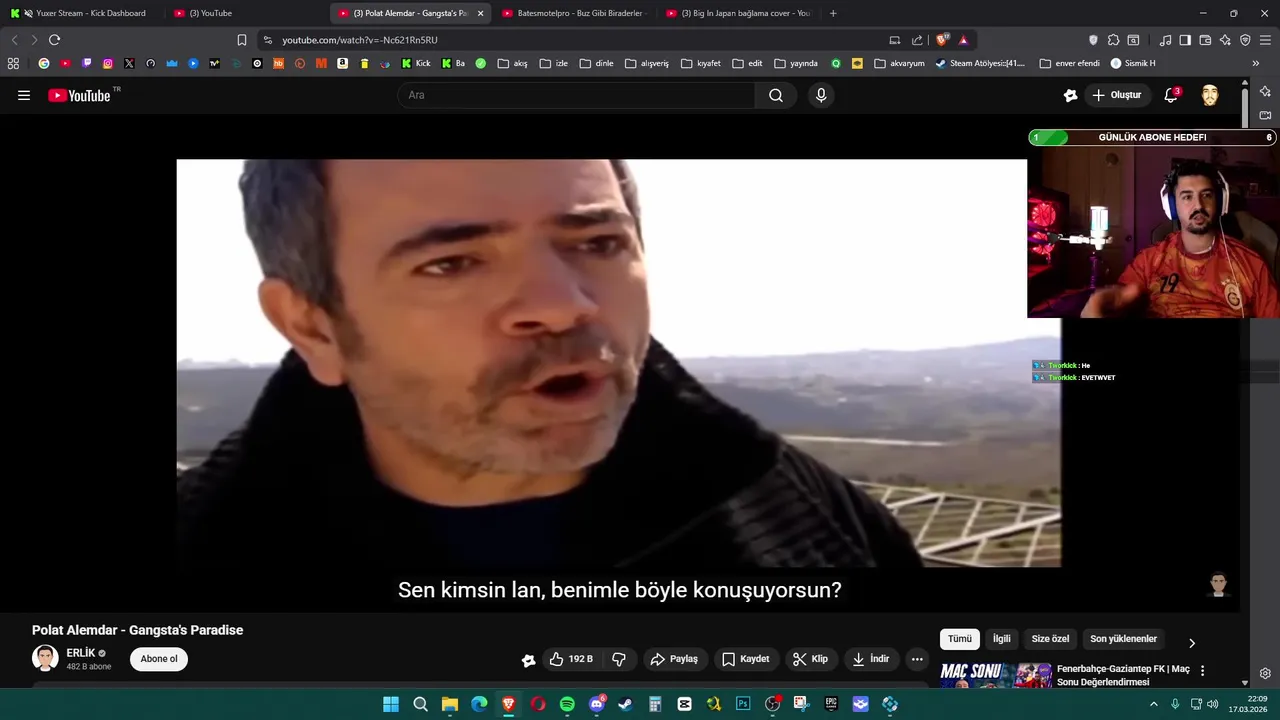The height and width of the screenshot is (720, 1280).
Task: Open the share icon in the address bar
Action: [x=917, y=40]
